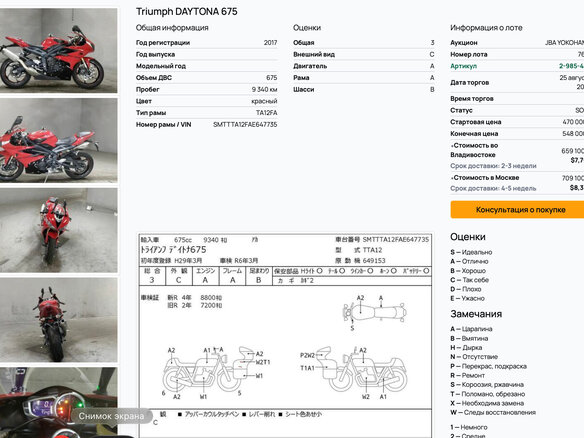The width and height of the screenshot is (584, 438).
Task: Click the frame type value TA12FA
Action: [x=267, y=112]
